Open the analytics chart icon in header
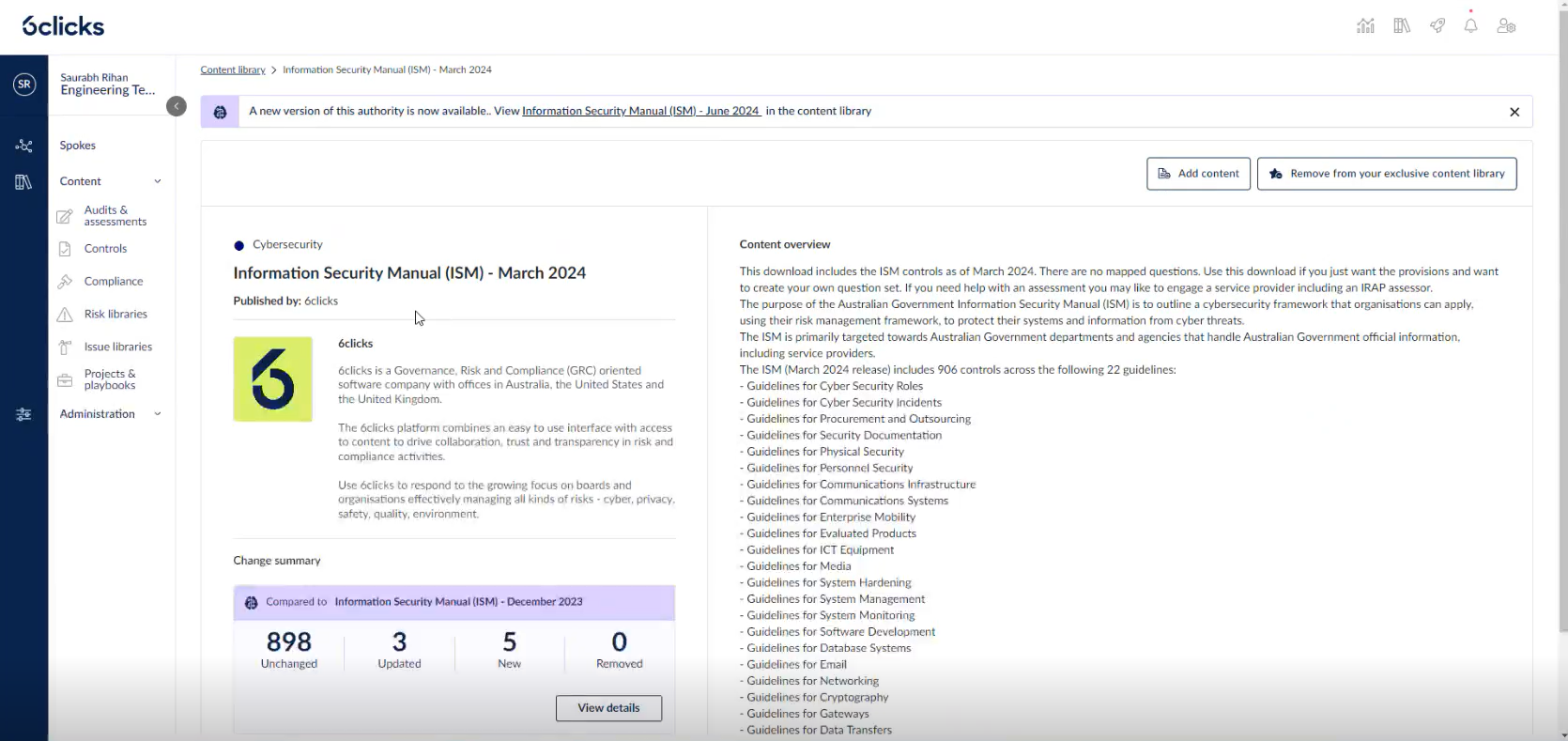 (1365, 26)
